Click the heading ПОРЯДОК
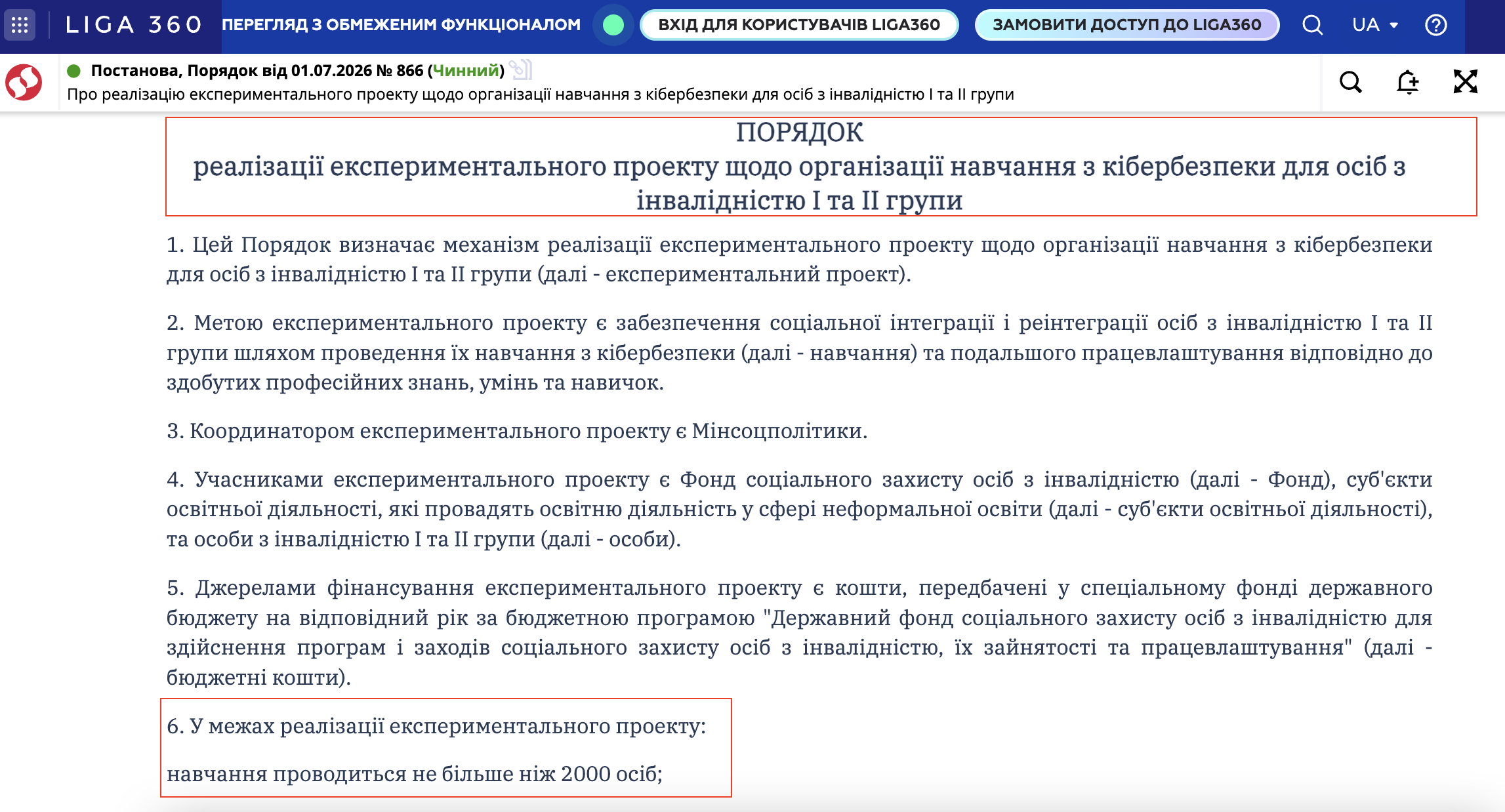1505x812 pixels. click(x=799, y=132)
